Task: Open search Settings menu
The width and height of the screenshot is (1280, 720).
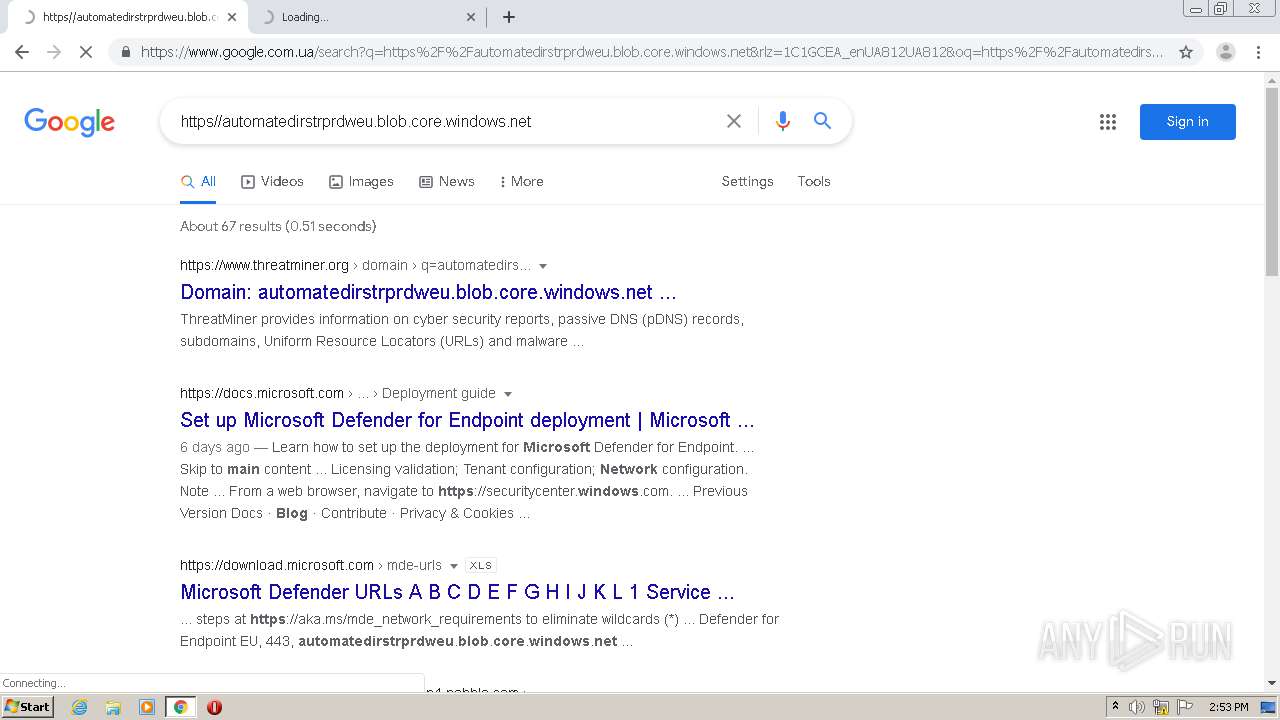Action: pos(747,182)
